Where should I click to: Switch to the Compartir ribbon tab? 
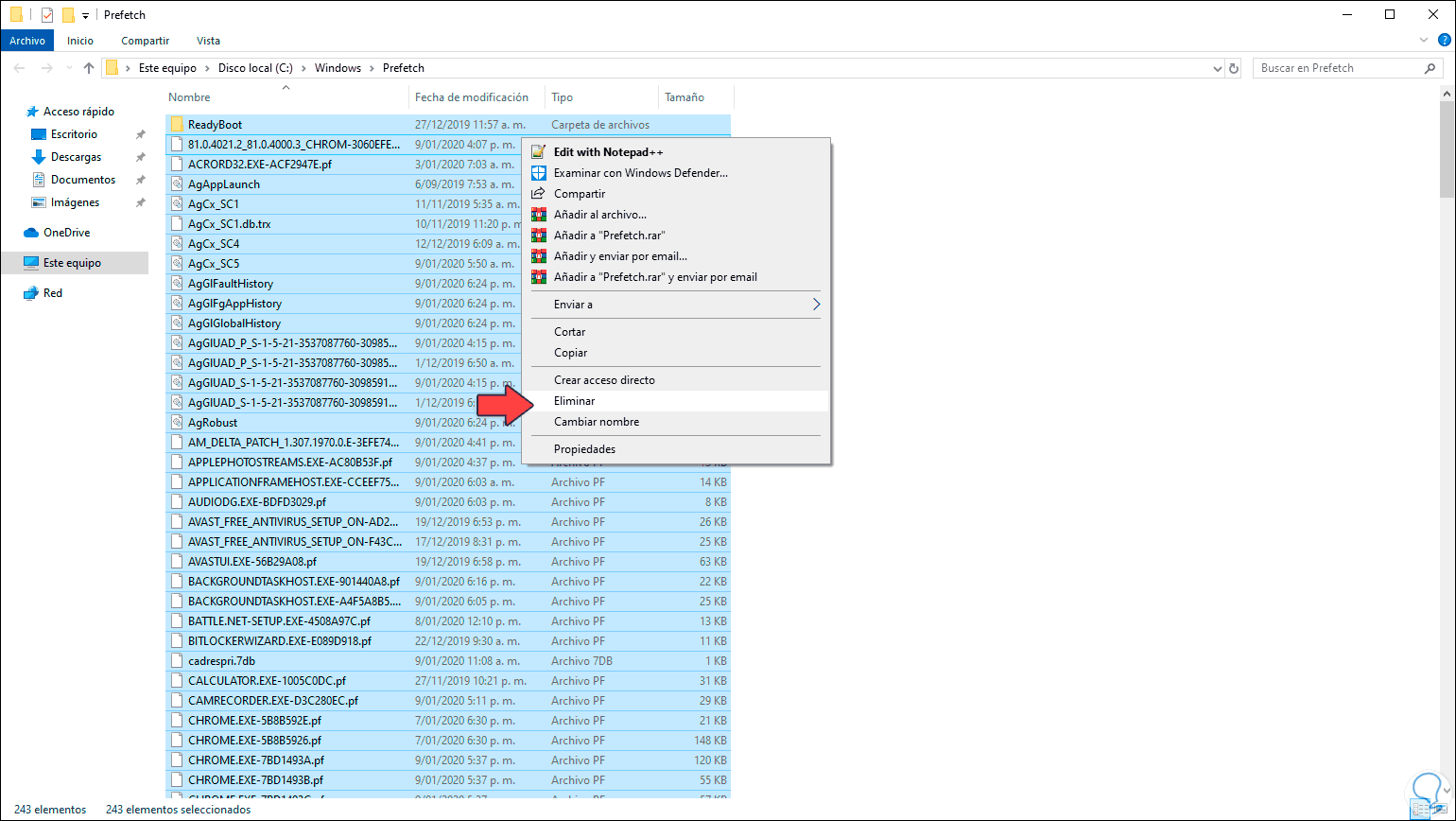click(146, 41)
